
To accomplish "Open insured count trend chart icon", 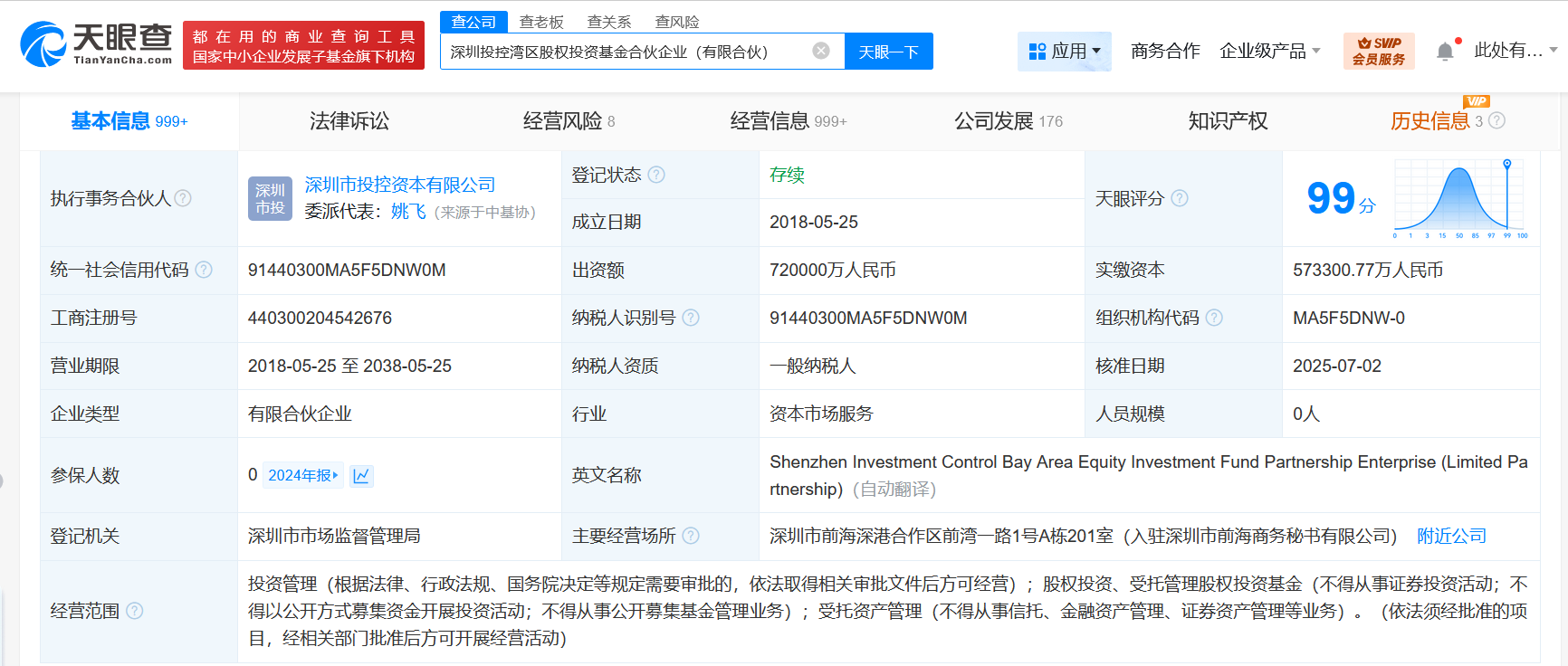I will (361, 476).
